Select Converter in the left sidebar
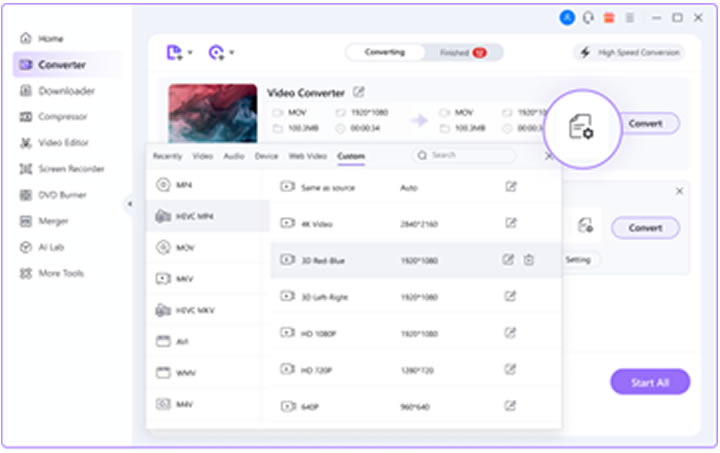Screen dimensions: 720x453 [67, 65]
